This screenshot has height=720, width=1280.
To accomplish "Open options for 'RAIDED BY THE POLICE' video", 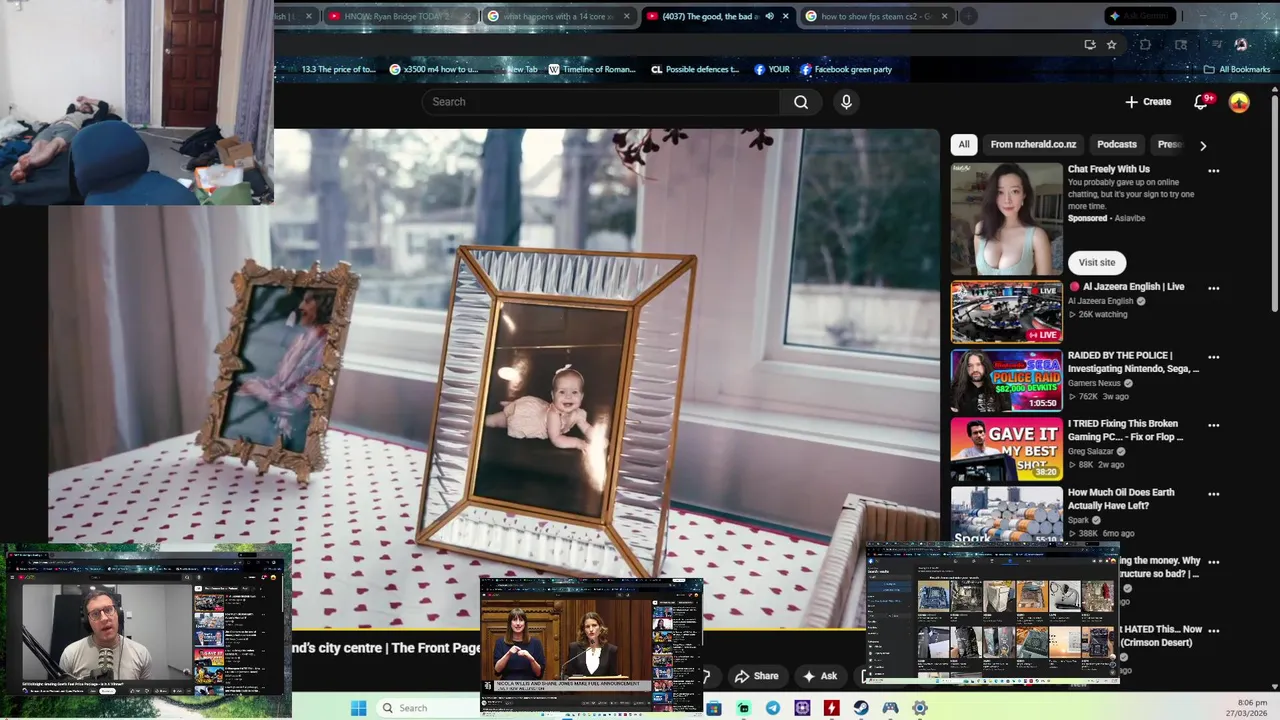I will 1213,357.
